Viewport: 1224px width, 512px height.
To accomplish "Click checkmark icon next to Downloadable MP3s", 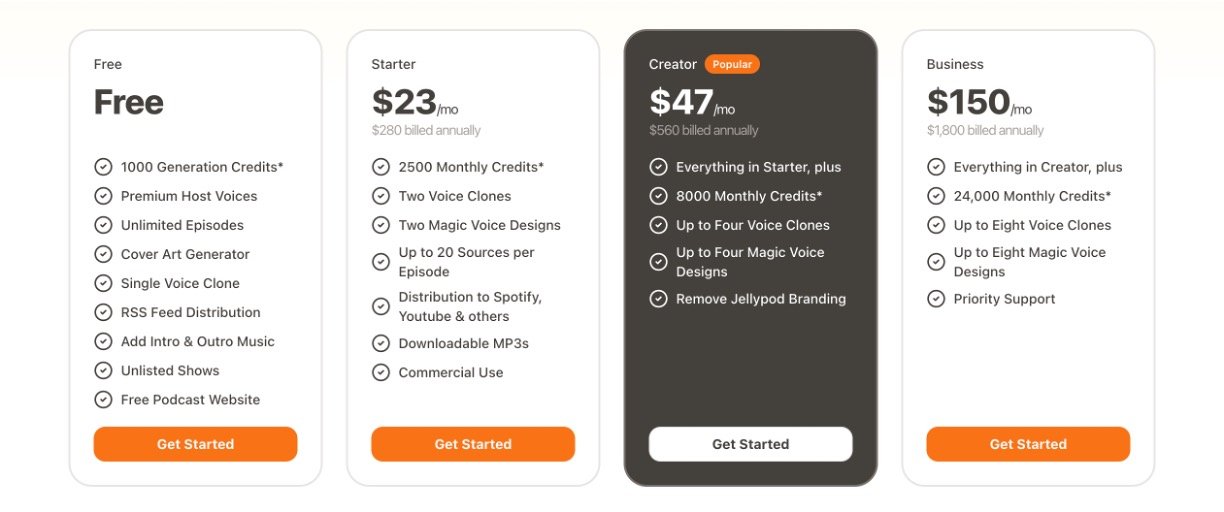I will click(381, 343).
